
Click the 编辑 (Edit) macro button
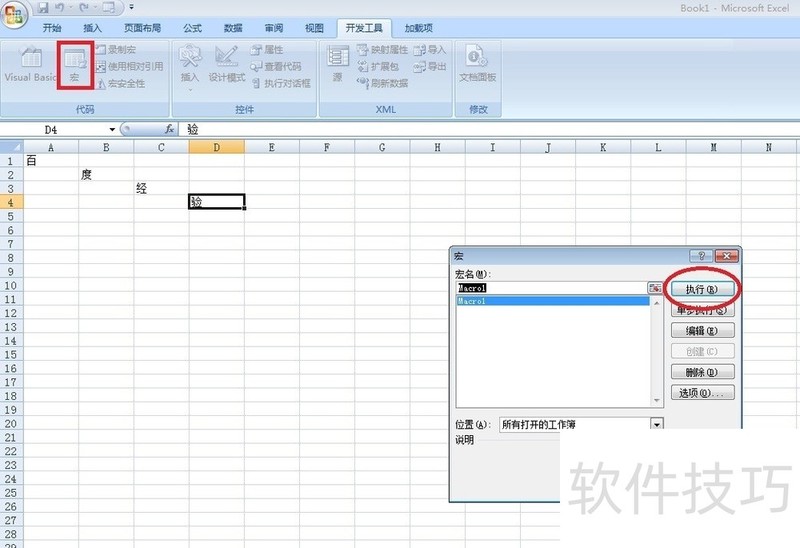(703, 331)
